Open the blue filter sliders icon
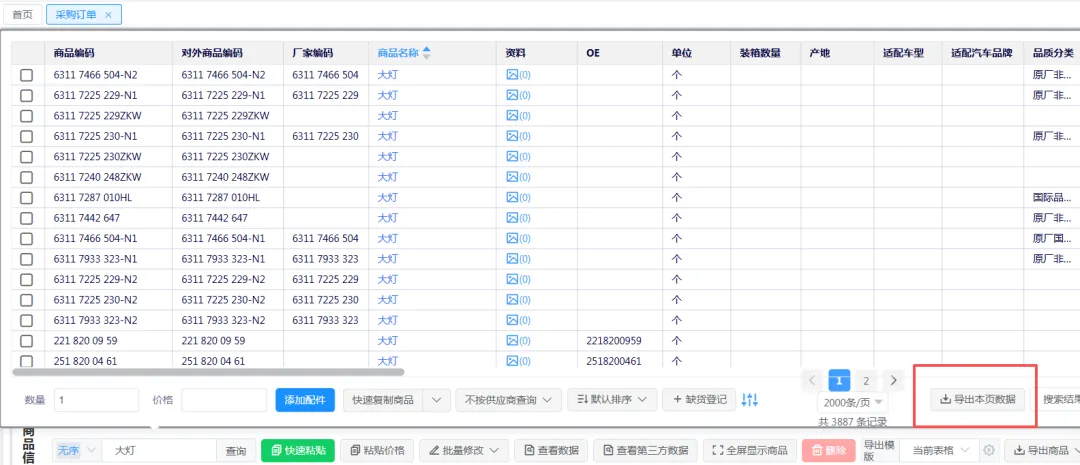The image size is (1080, 465). (x=749, y=400)
